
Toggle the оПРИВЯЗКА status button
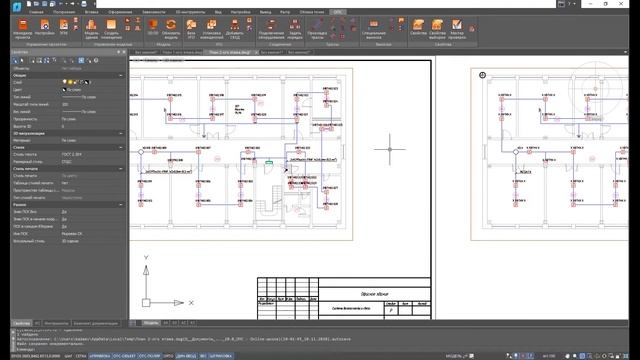[100, 356]
